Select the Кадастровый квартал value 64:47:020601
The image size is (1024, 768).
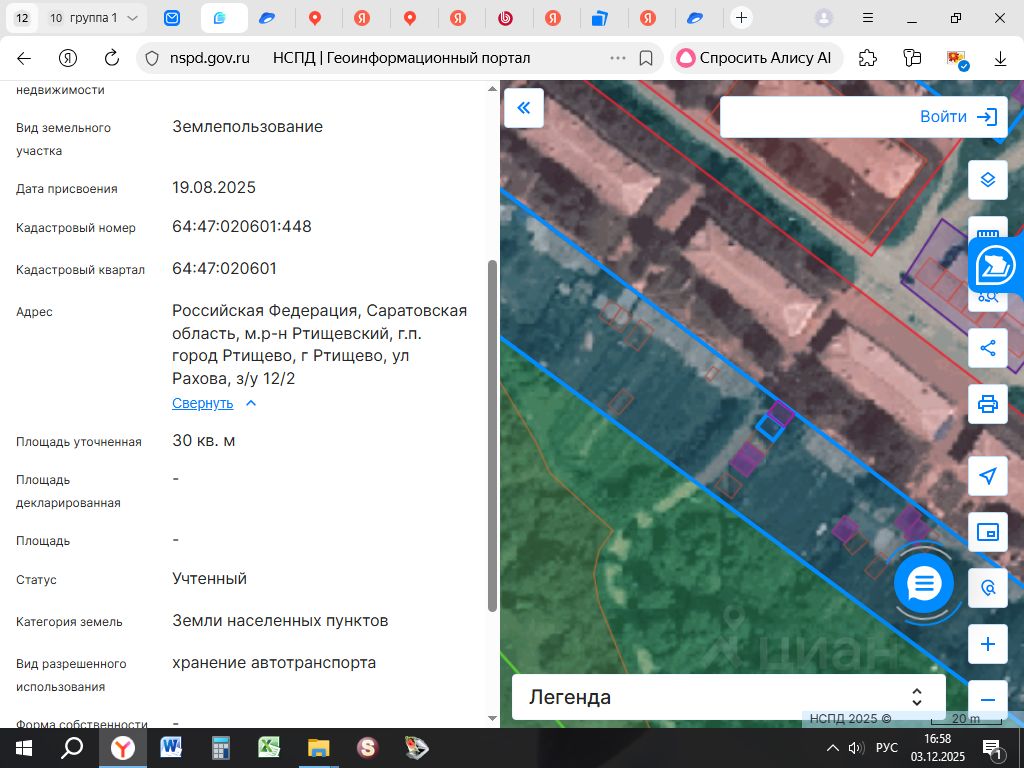pos(225,268)
